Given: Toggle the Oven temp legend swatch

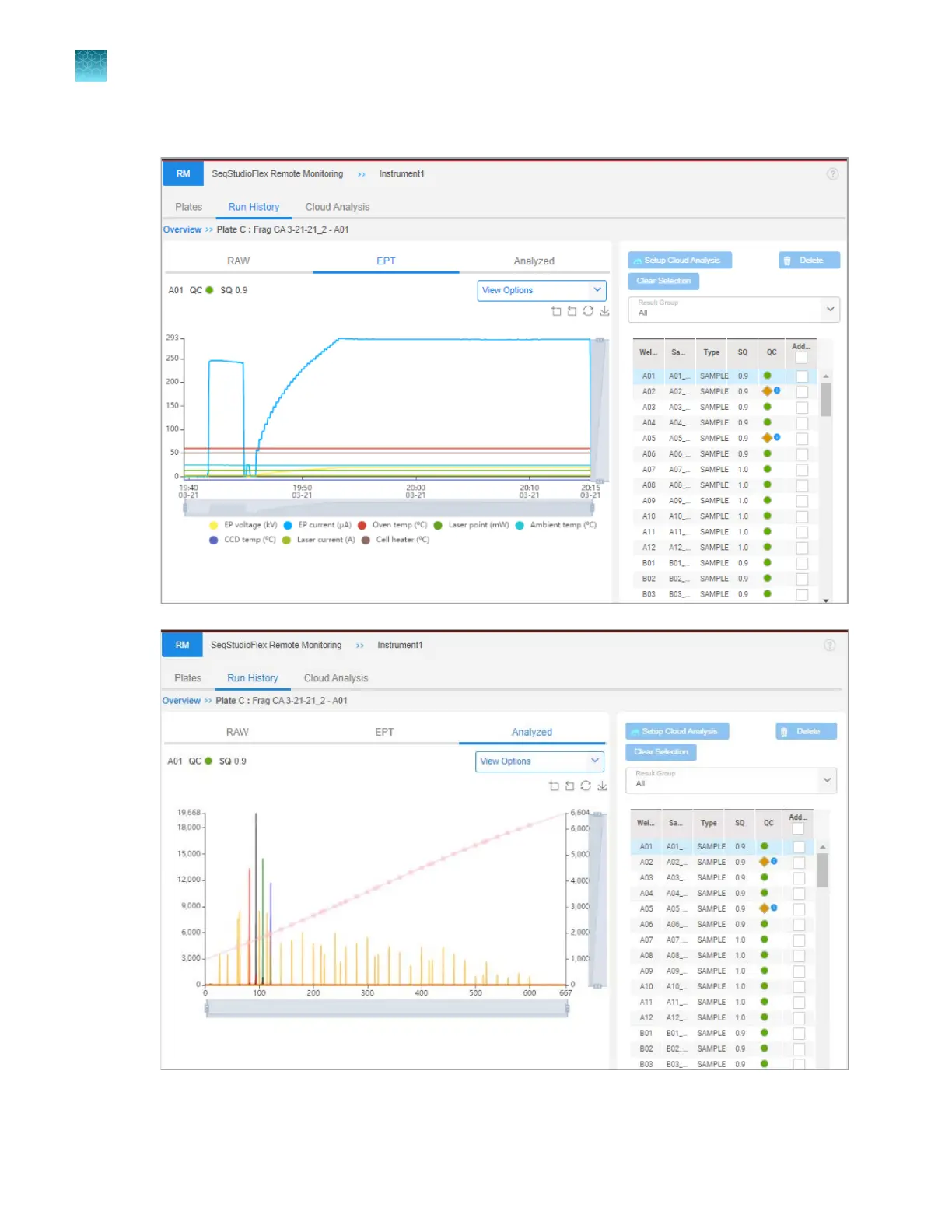Looking at the screenshot, I should pyautogui.click(x=362, y=525).
